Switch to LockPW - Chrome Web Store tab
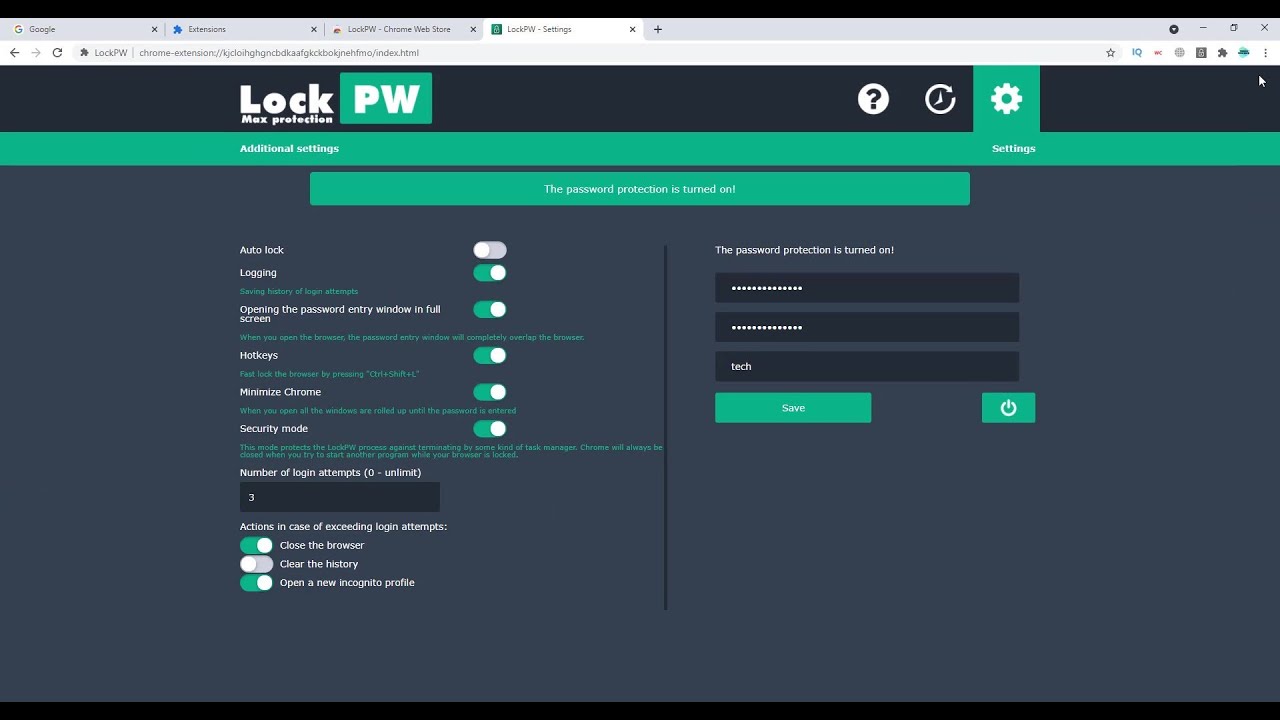Screen dimensions: 1280x720 click(x=401, y=29)
